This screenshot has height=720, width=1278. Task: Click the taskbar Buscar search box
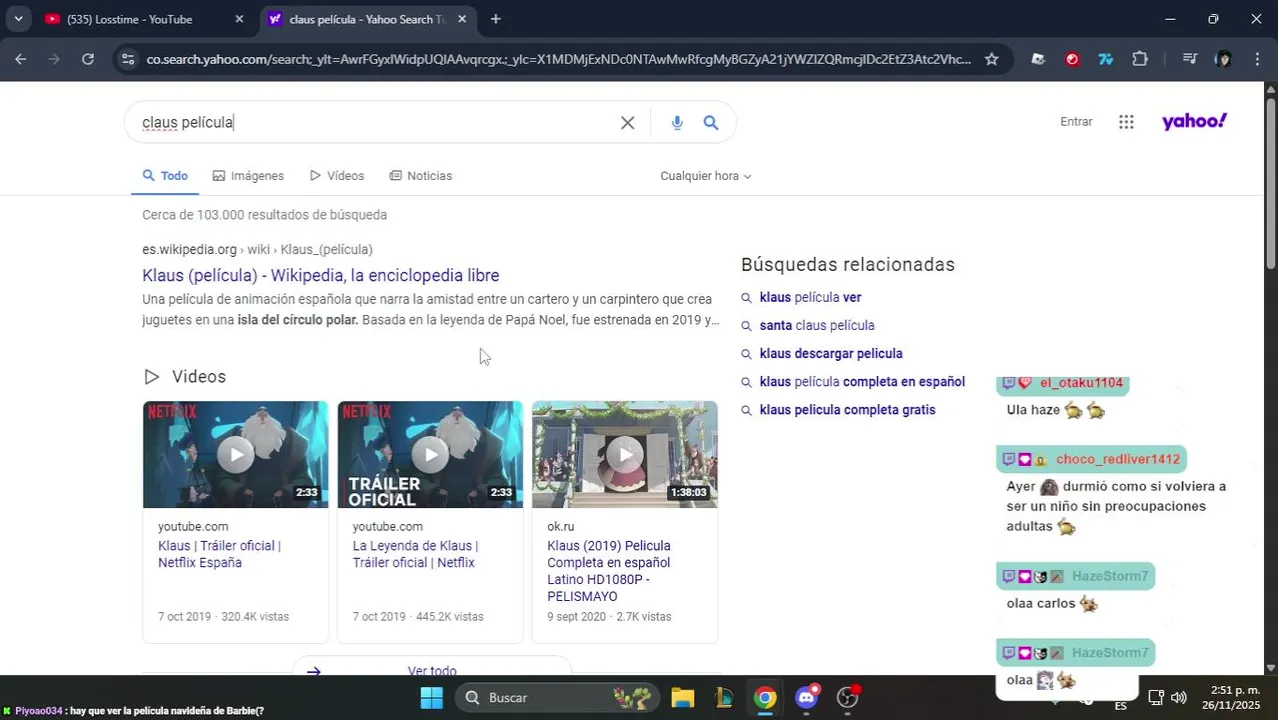coord(558,697)
